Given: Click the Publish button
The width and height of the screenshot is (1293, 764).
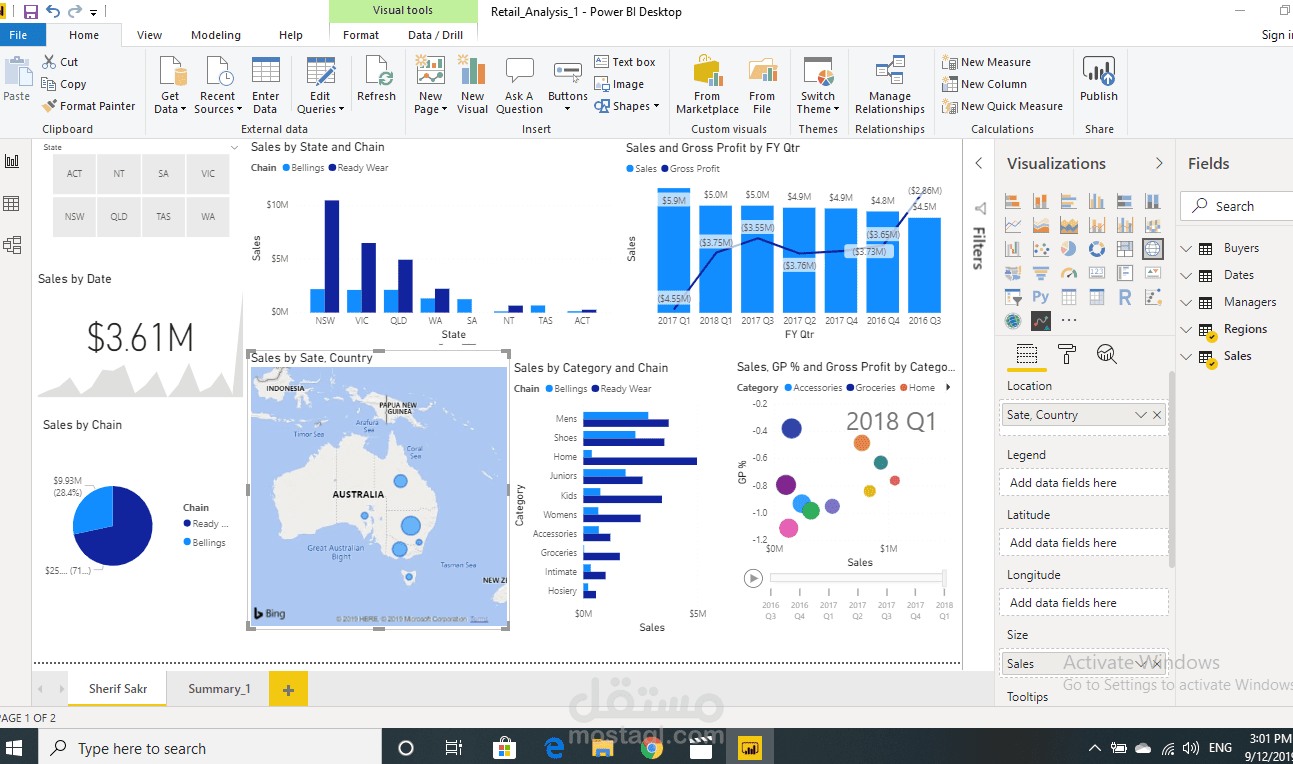Looking at the screenshot, I should tap(1099, 80).
